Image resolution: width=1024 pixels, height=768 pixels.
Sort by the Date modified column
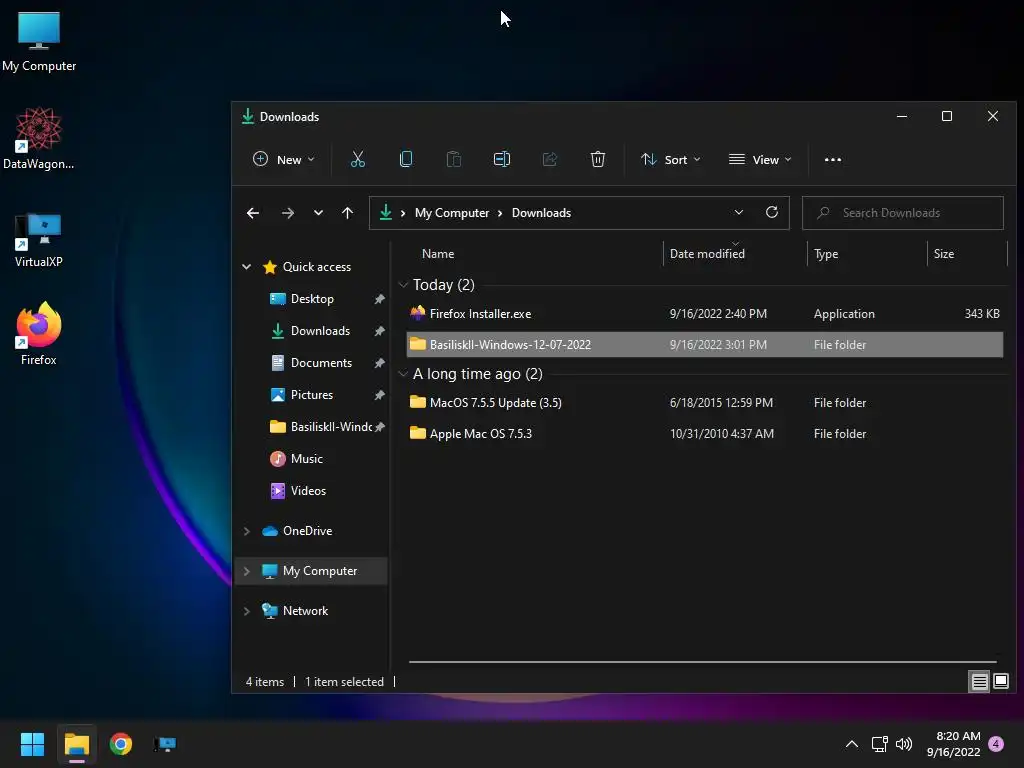tap(707, 254)
